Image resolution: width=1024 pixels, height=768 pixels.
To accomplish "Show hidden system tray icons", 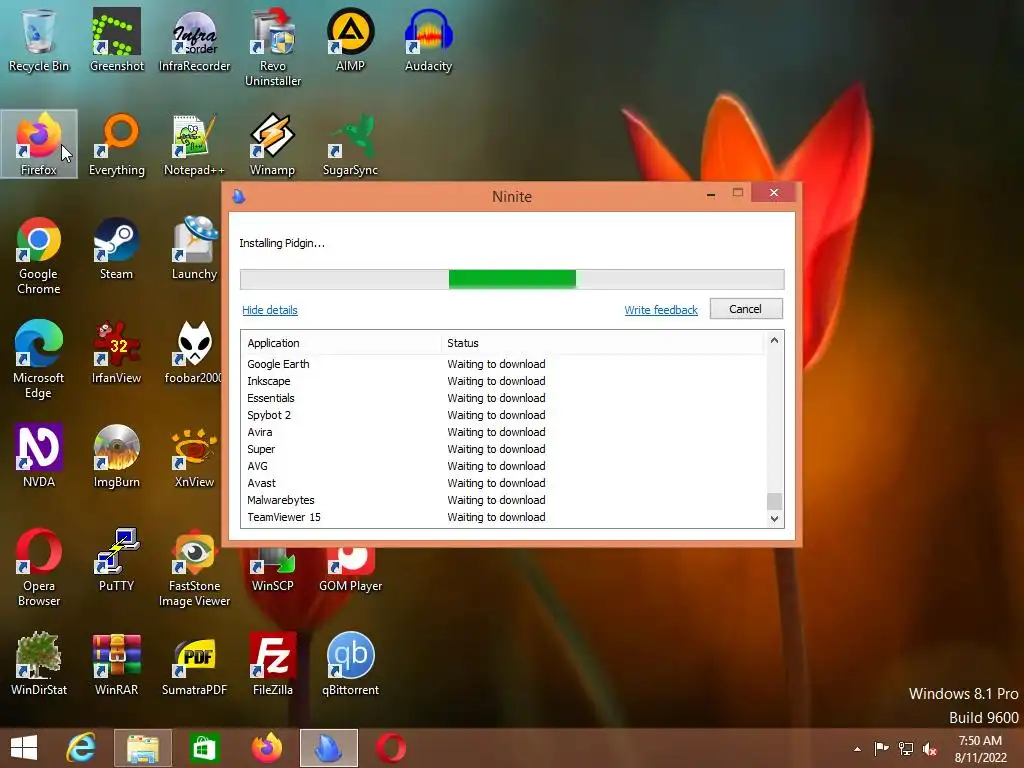I will pos(857,749).
